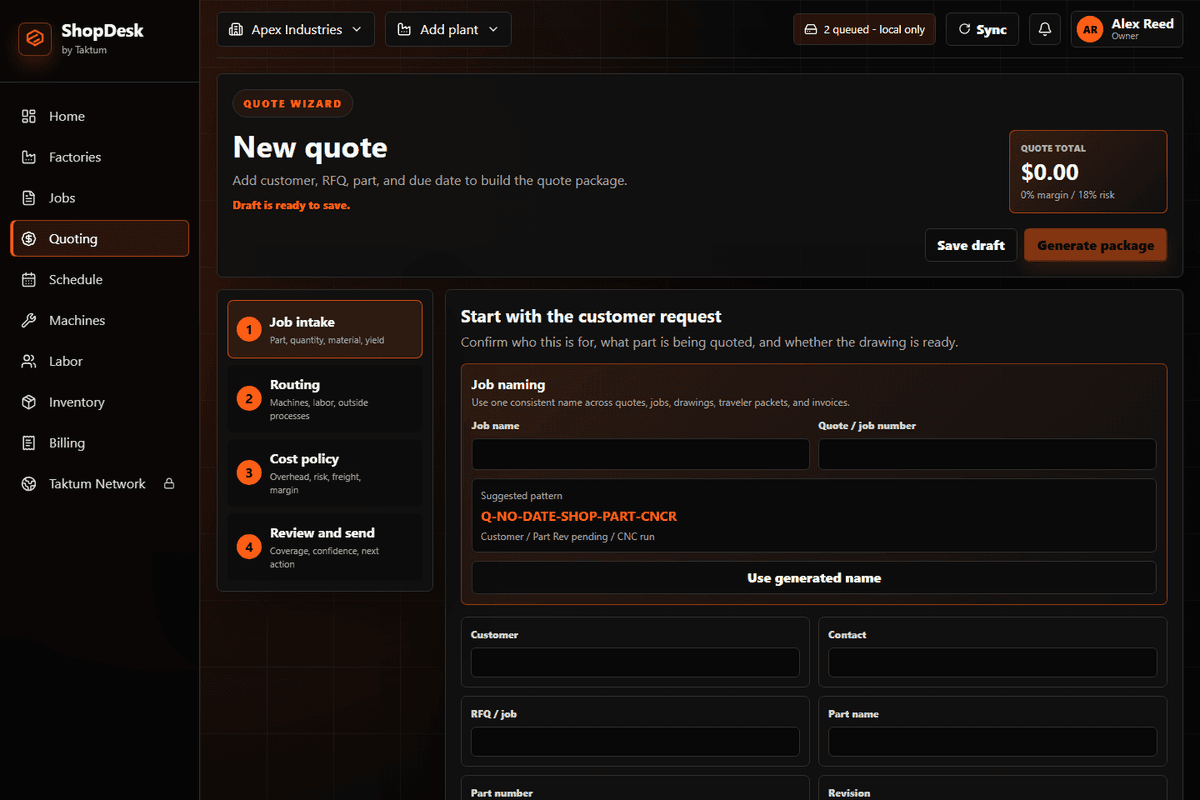Click into the Contact input field
The image size is (1200, 800).
pyautogui.click(x=993, y=662)
